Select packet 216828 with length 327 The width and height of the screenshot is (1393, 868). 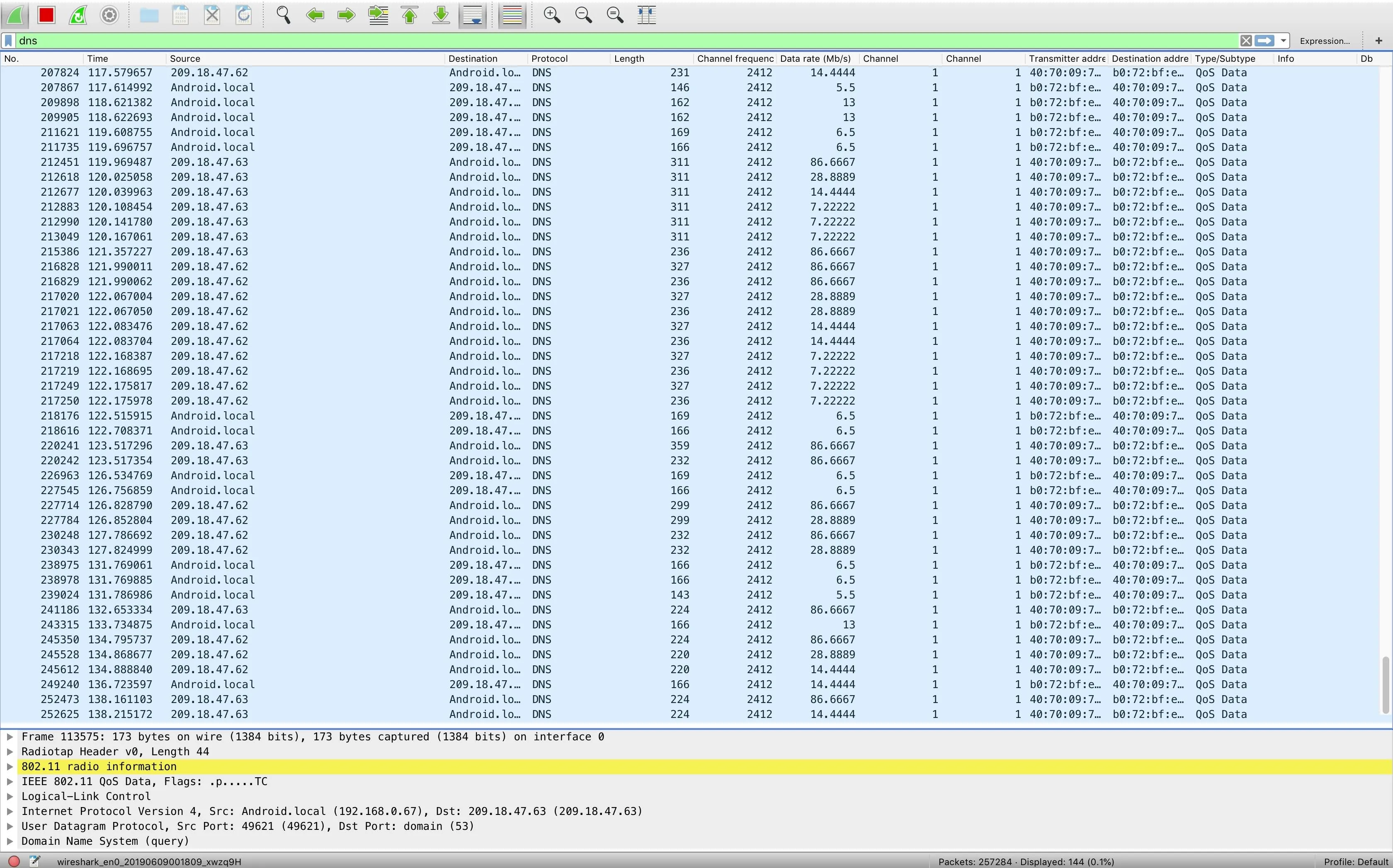689,267
